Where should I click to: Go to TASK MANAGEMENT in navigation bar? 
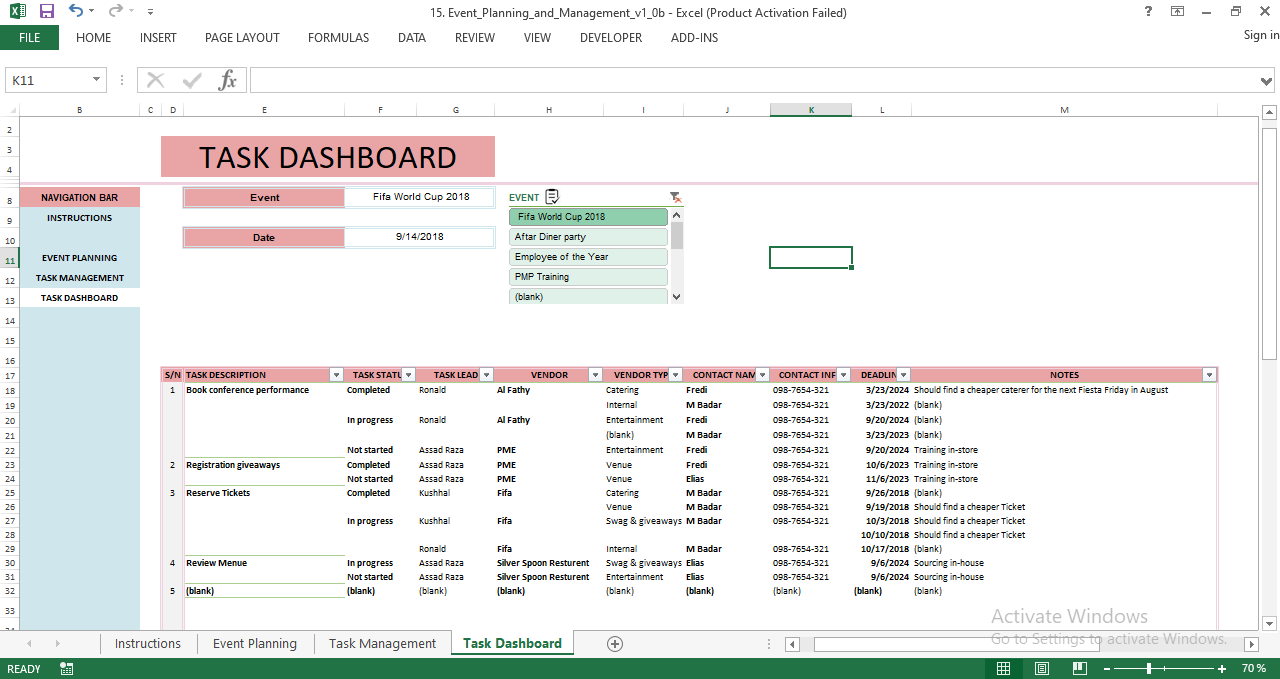point(79,278)
